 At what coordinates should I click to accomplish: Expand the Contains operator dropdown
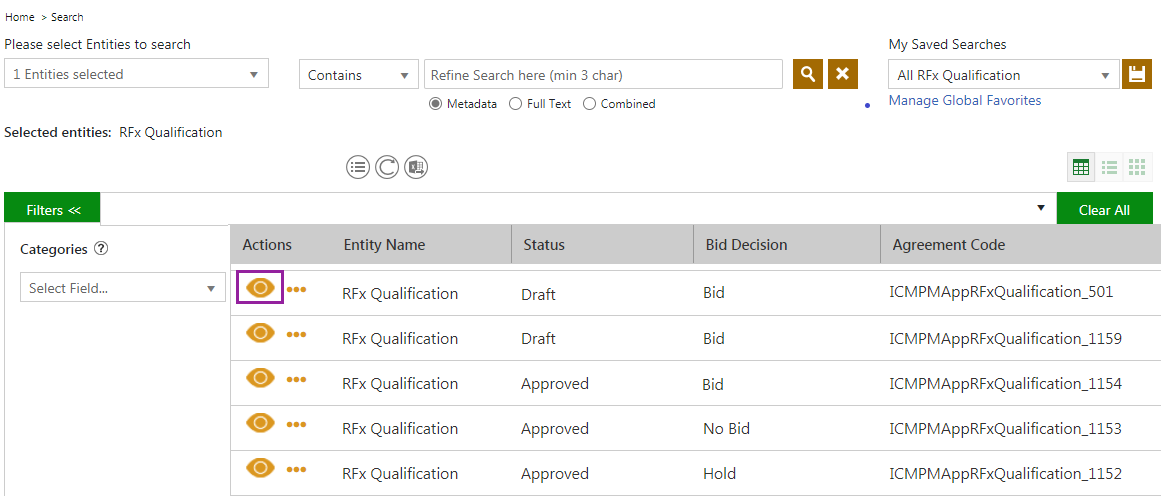pyautogui.click(x=358, y=75)
